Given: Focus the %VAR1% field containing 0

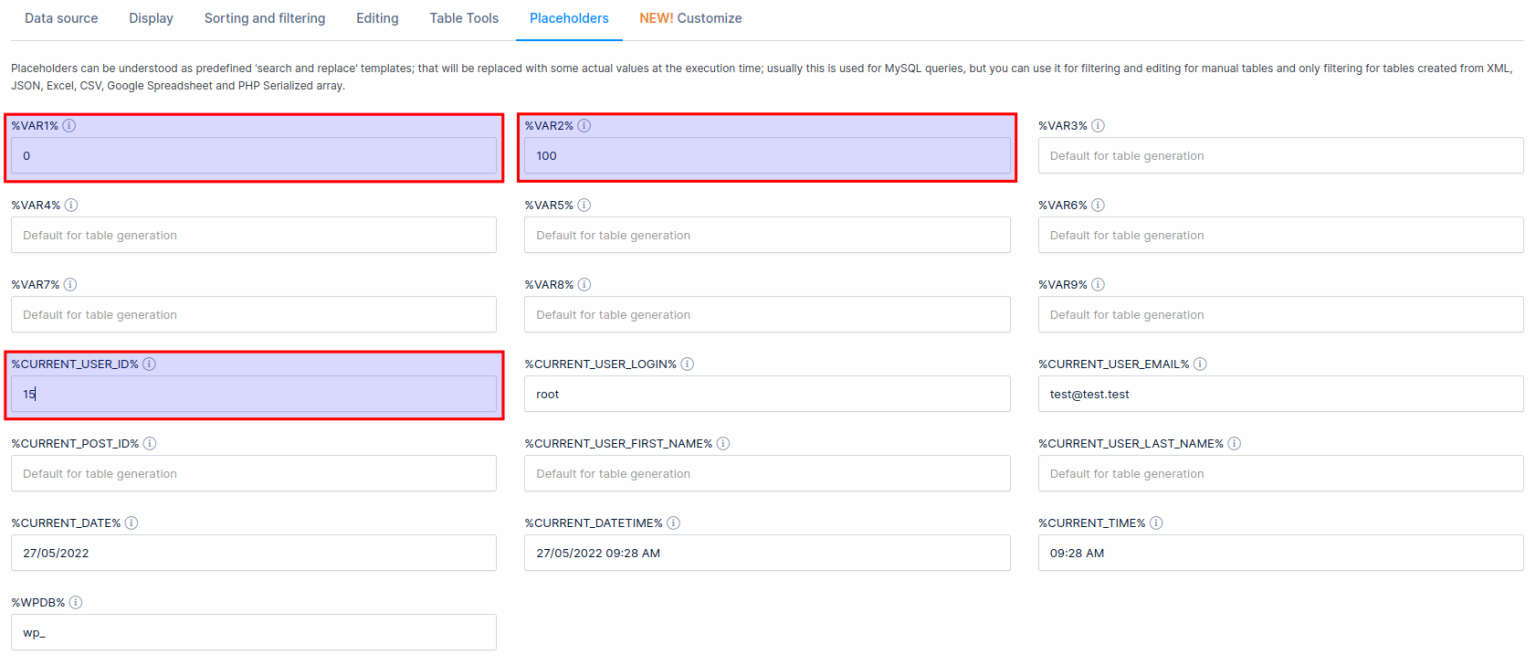Looking at the screenshot, I should point(254,156).
